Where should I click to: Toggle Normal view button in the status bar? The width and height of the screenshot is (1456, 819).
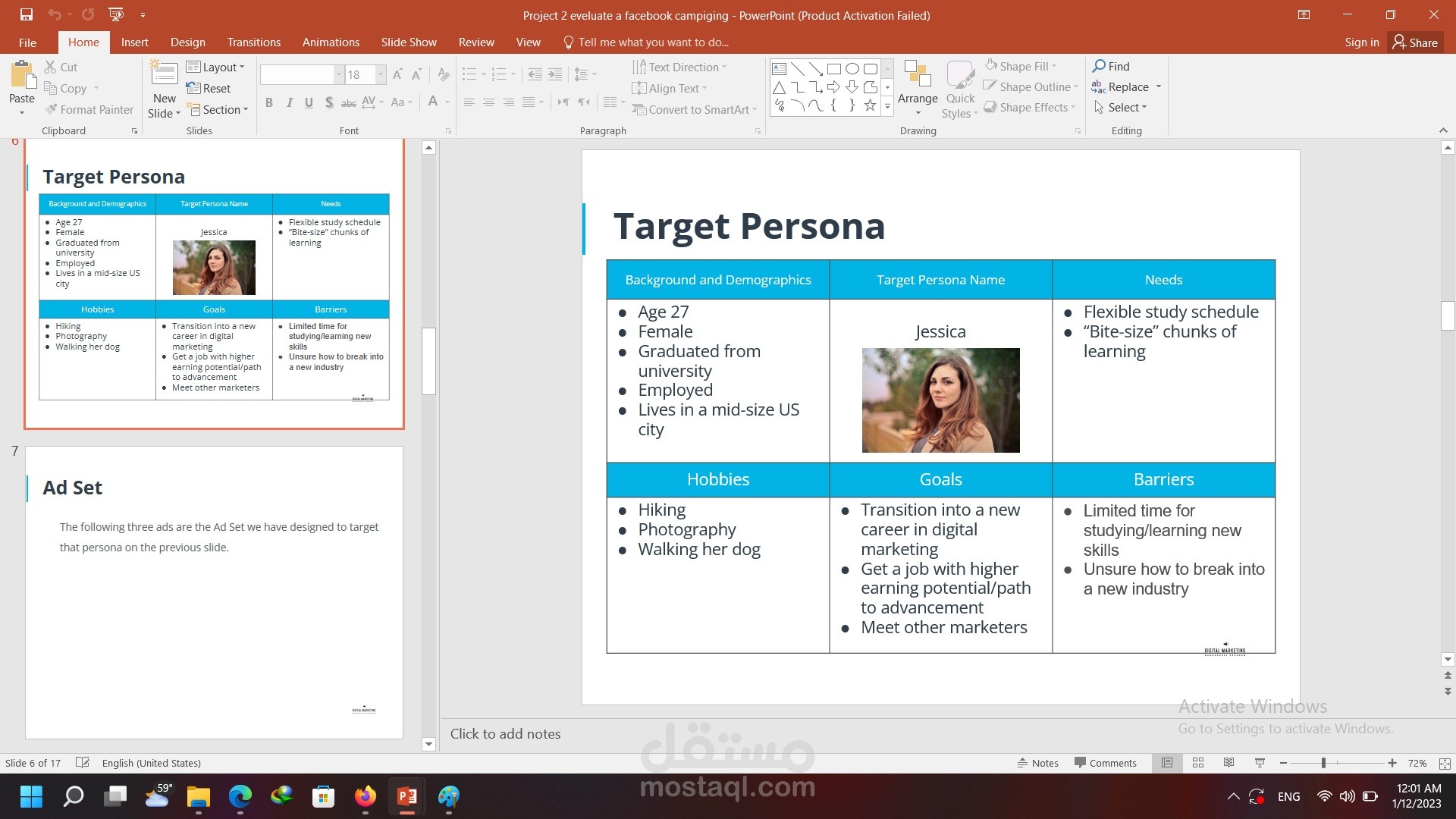click(1167, 763)
